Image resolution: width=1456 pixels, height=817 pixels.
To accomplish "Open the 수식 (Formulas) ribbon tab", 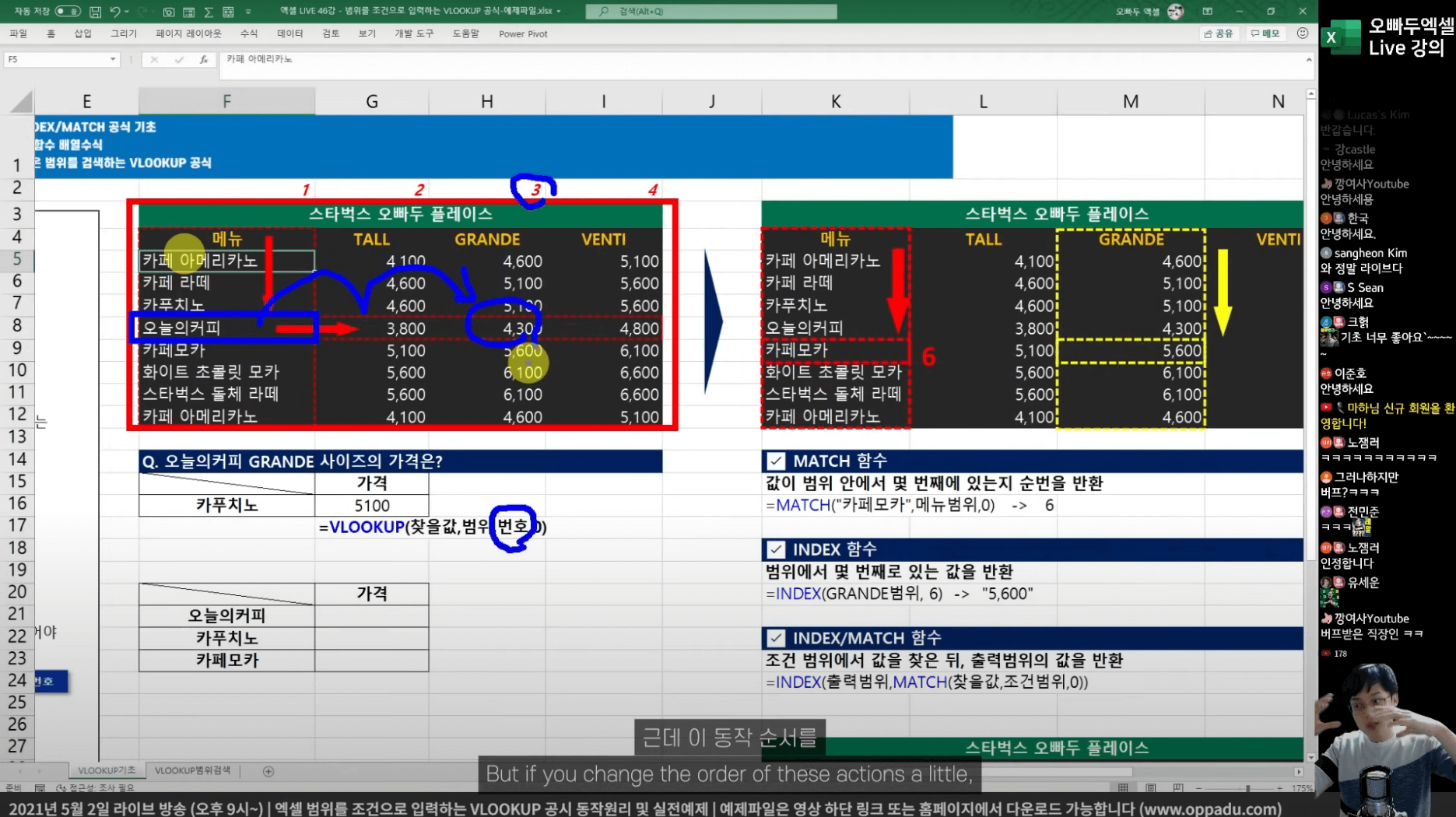I will click(249, 33).
